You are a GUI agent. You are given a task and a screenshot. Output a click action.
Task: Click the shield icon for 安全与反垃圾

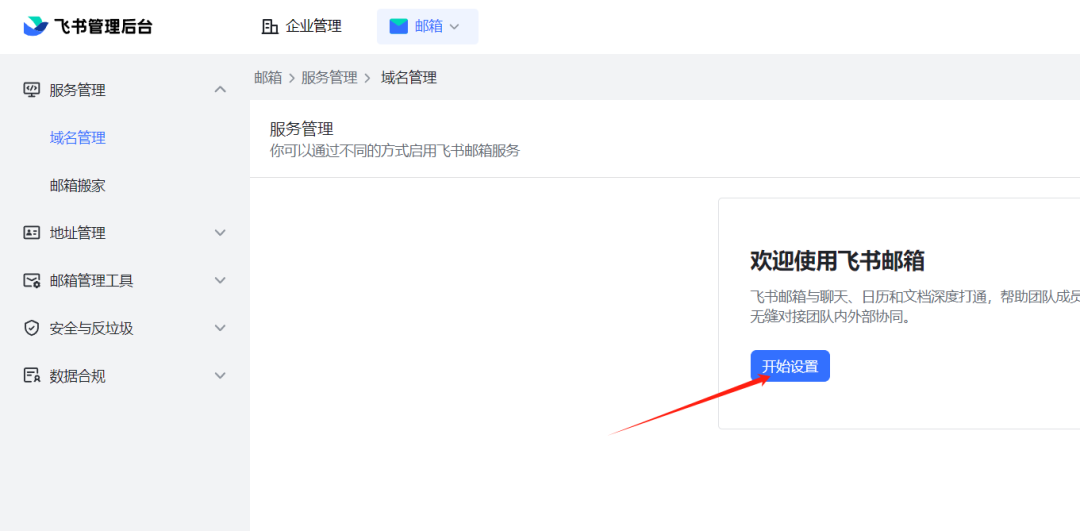click(x=32, y=328)
